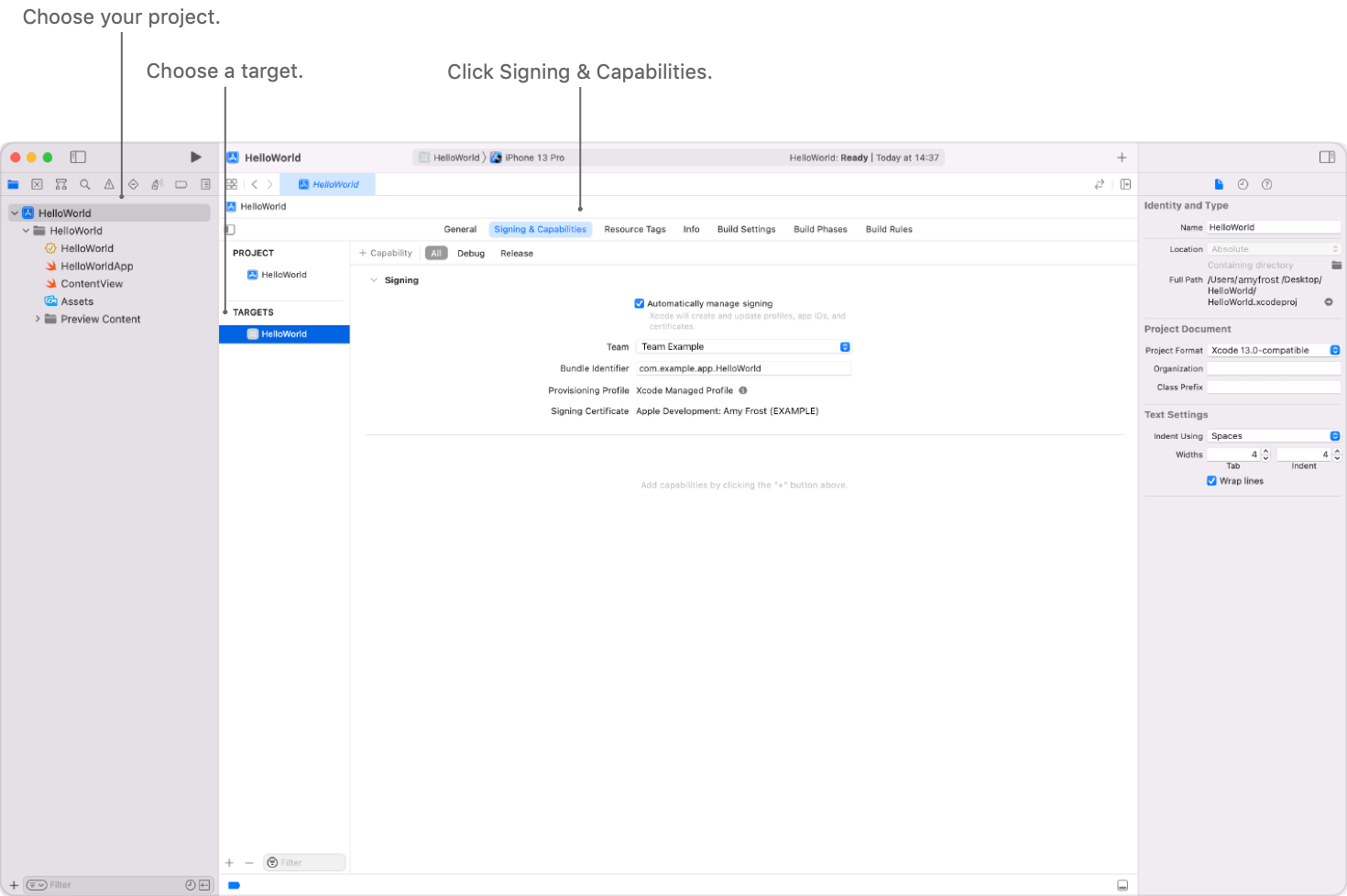Go back with the left arrow
Screen dimensions: 1347x896
255,184
